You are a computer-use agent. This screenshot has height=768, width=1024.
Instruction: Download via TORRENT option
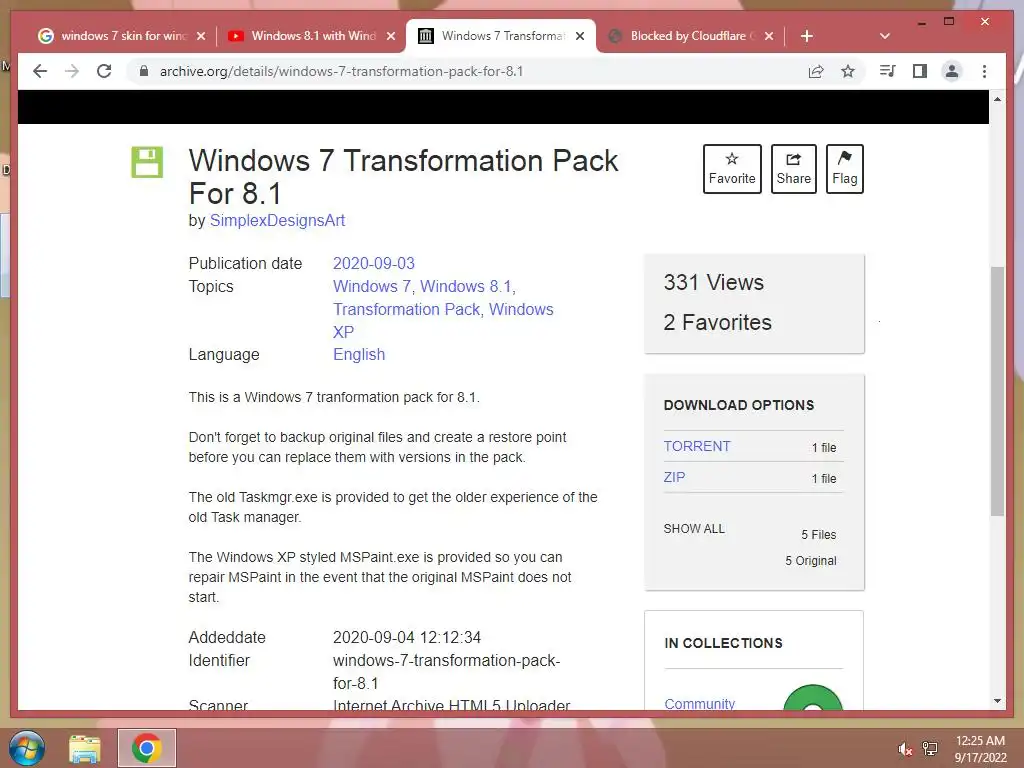click(x=697, y=446)
